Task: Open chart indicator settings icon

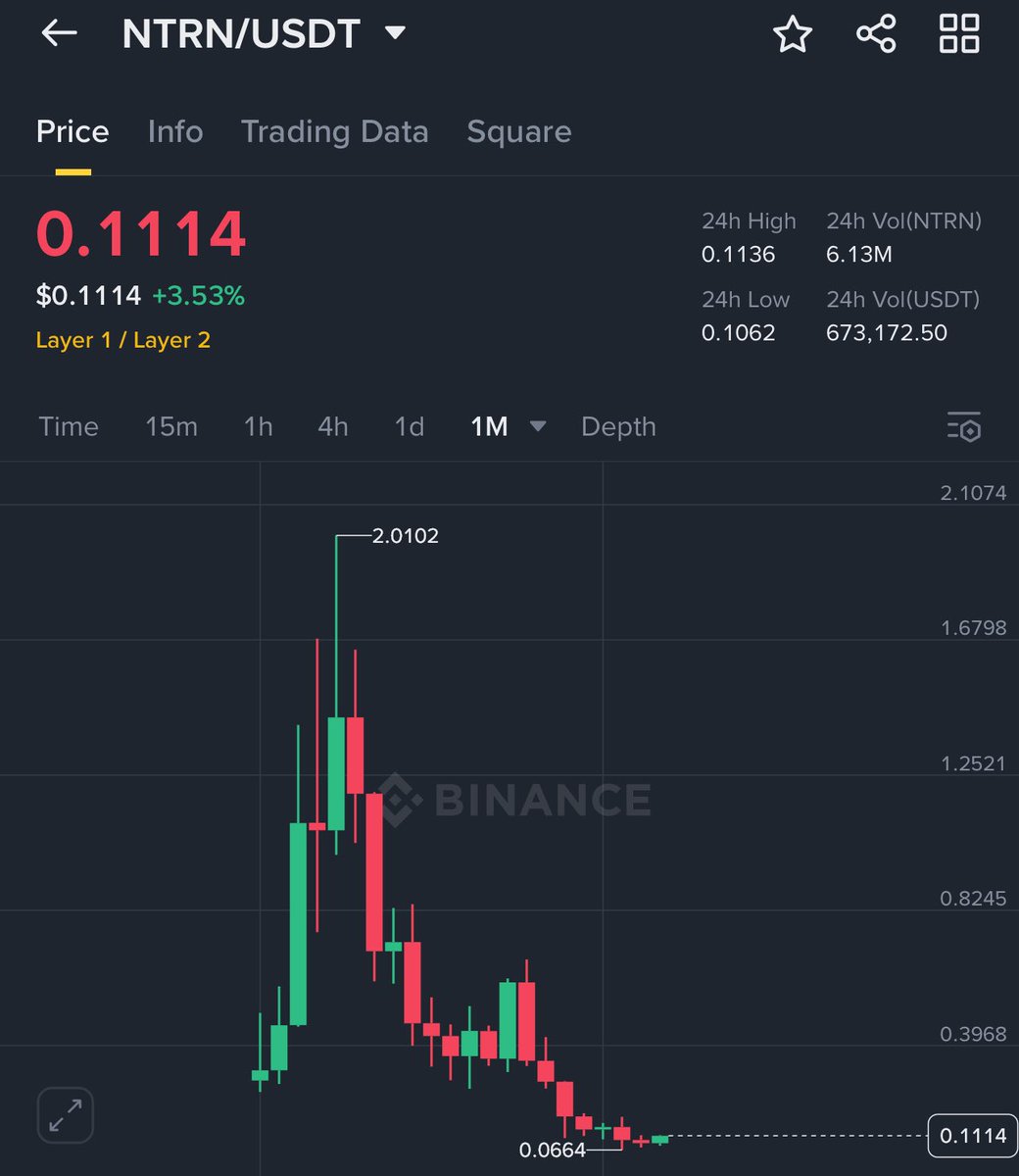Action: tap(964, 427)
